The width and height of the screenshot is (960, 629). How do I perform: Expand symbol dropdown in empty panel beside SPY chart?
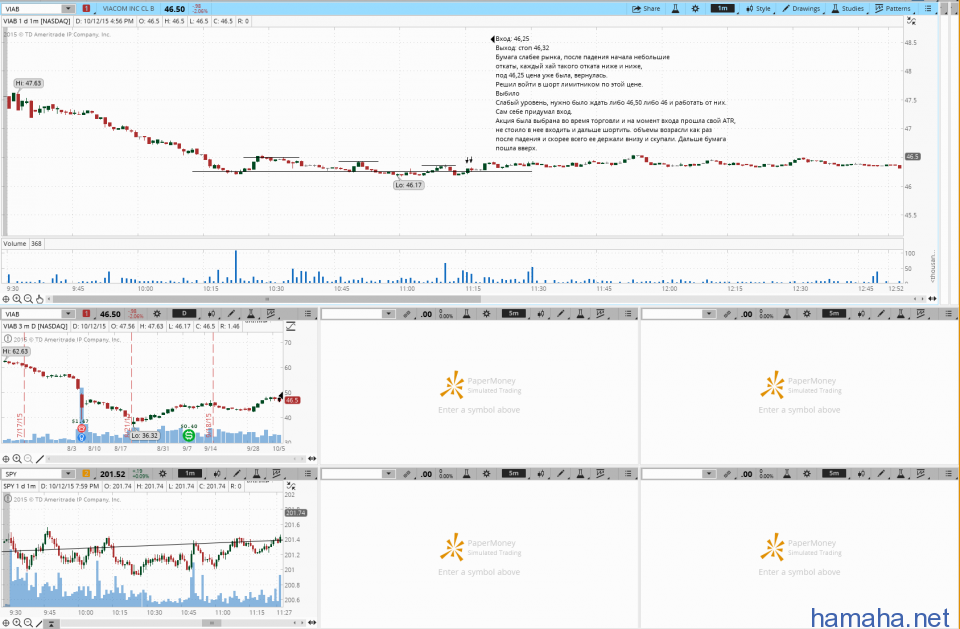(388, 474)
